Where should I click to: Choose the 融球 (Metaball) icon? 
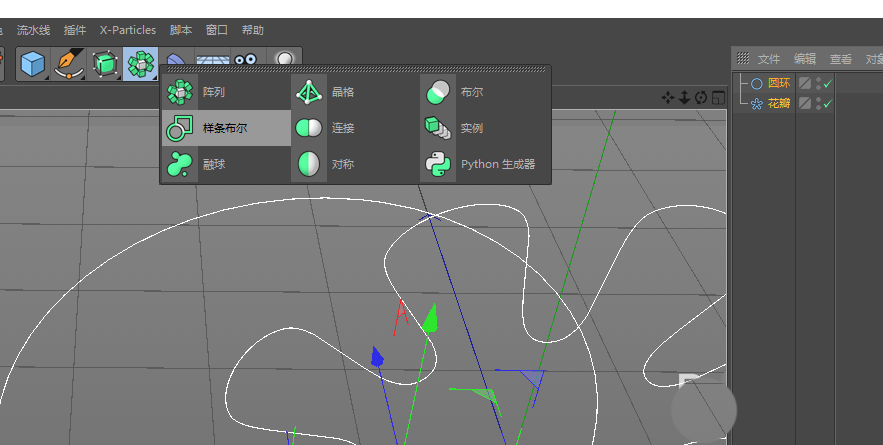pyautogui.click(x=180, y=164)
